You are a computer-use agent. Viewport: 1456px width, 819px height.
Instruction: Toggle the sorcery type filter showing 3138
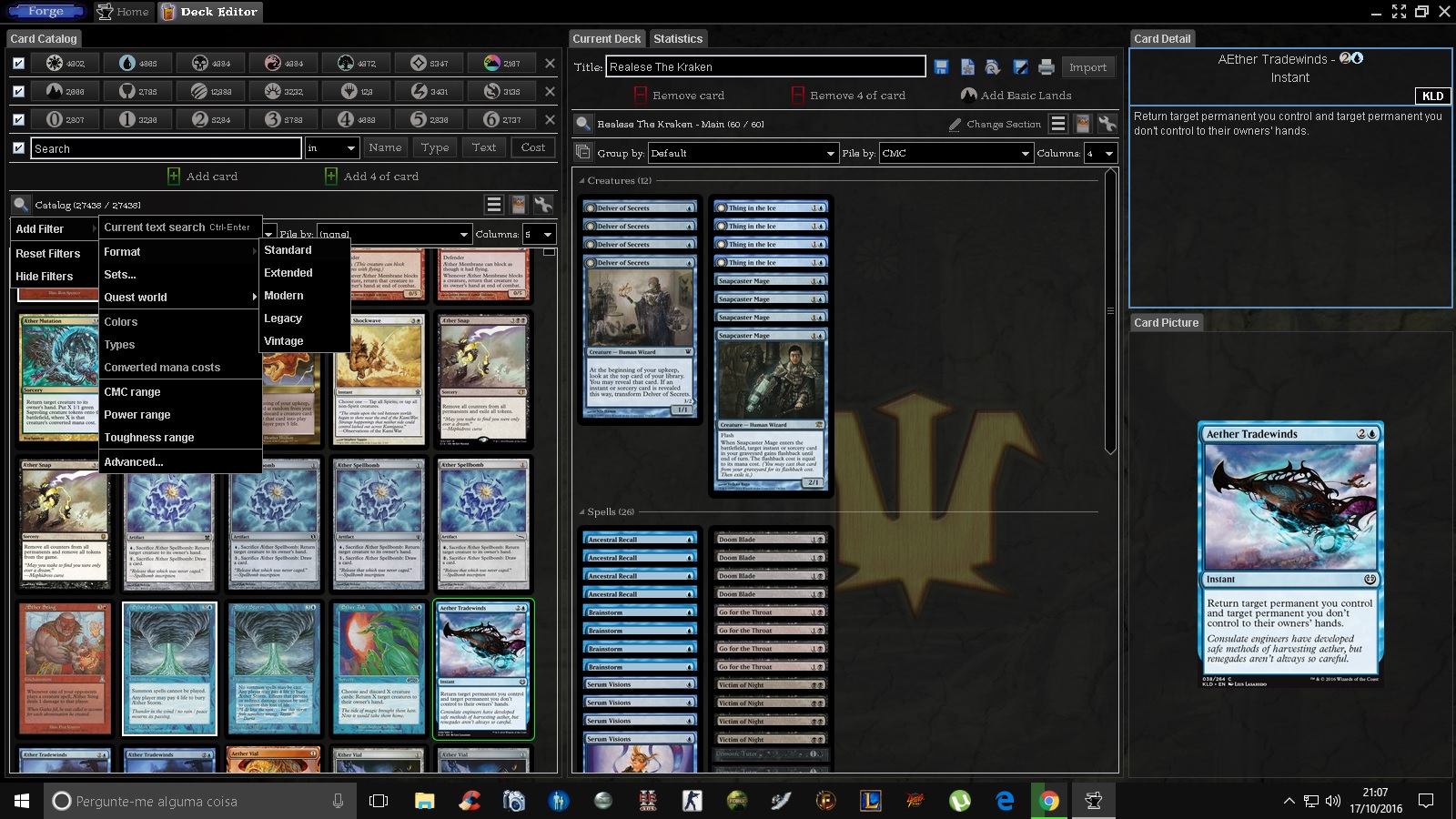click(502, 91)
